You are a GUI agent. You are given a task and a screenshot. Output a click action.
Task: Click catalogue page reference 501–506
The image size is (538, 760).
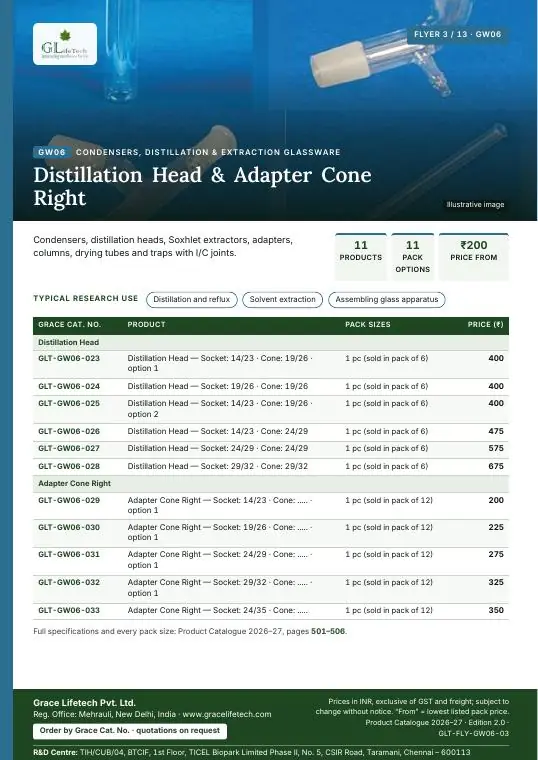(328, 632)
